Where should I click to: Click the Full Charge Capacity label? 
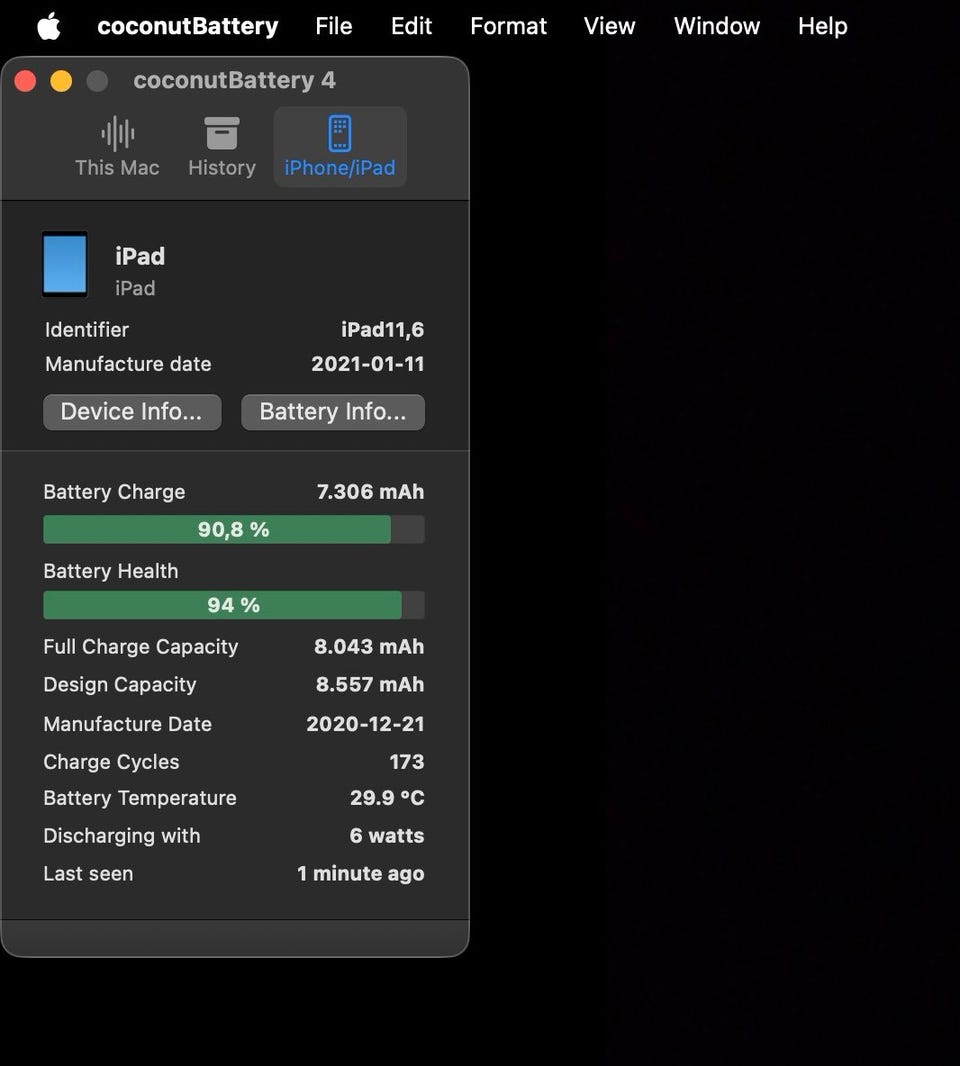tap(141, 647)
